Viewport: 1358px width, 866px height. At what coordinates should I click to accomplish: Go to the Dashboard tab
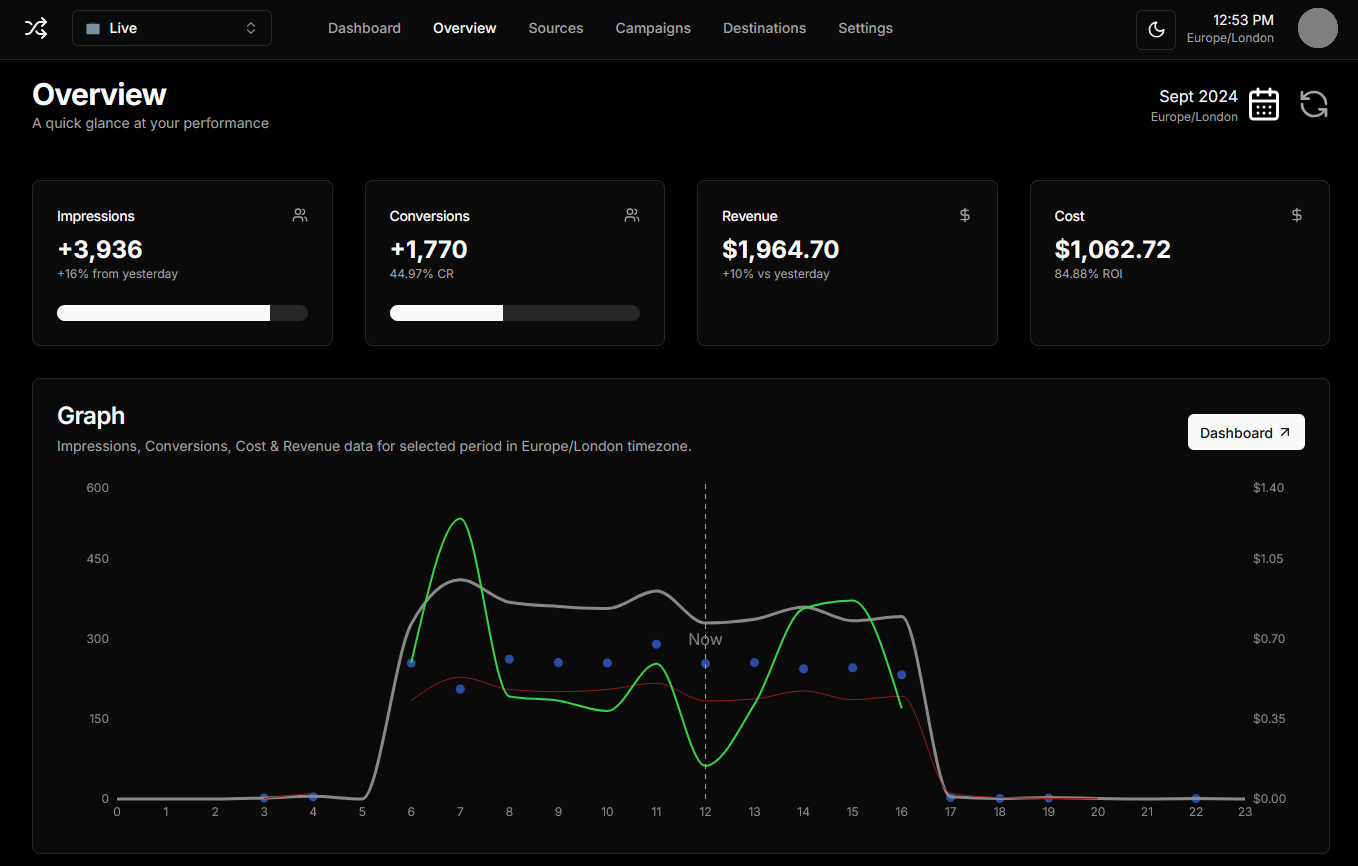[x=364, y=28]
